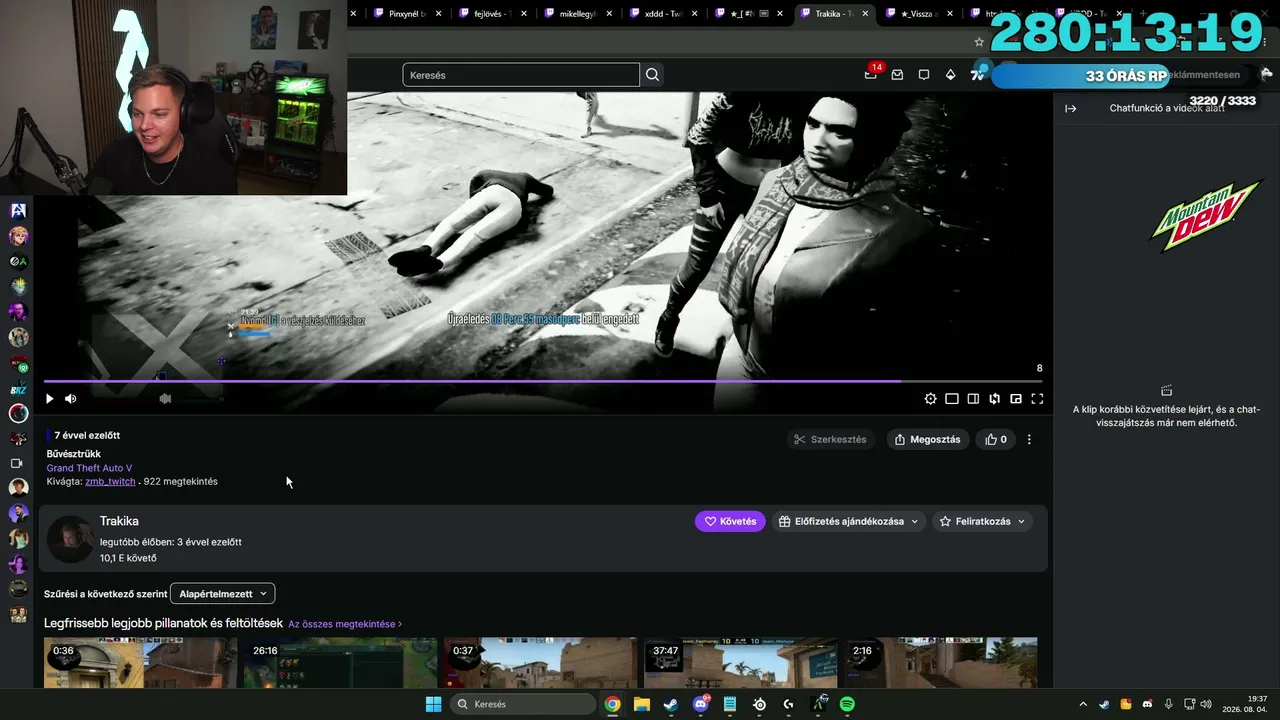
Task: Open the Grand Theft Auto V category link
Action: coord(89,468)
